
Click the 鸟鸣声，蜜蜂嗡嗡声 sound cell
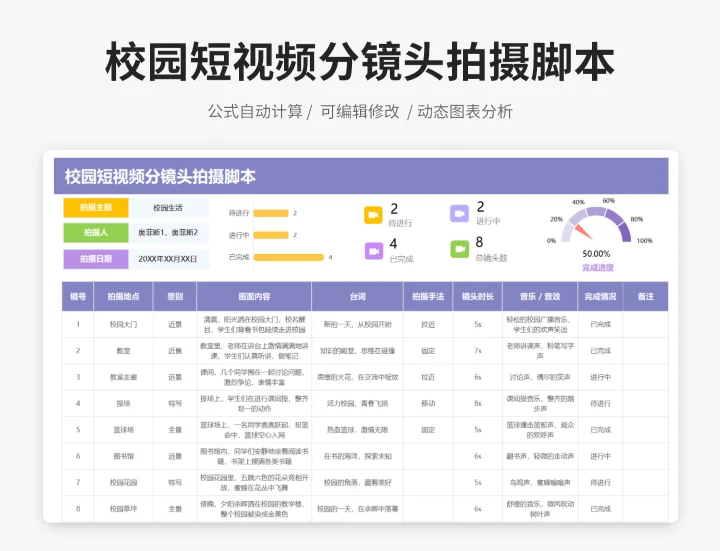pos(540,482)
